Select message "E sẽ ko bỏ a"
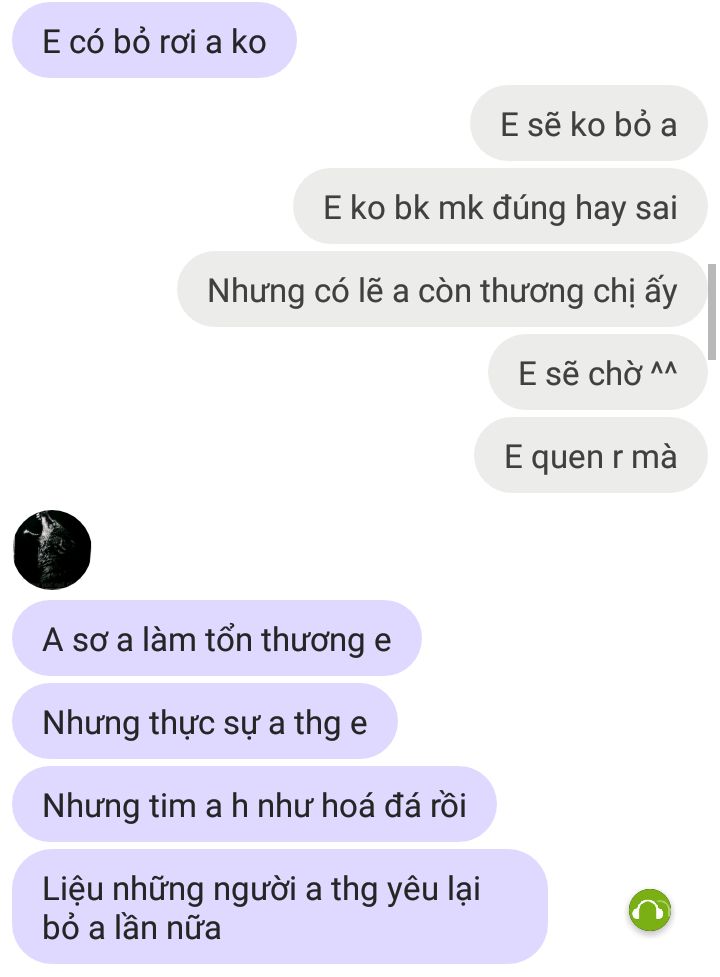 [x=589, y=124]
